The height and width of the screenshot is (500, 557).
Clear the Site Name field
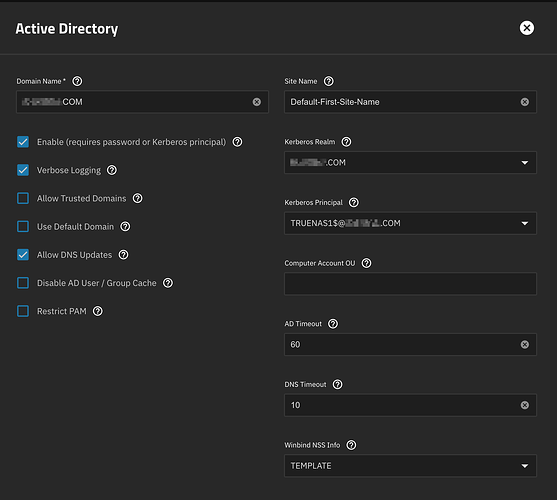(525, 102)
